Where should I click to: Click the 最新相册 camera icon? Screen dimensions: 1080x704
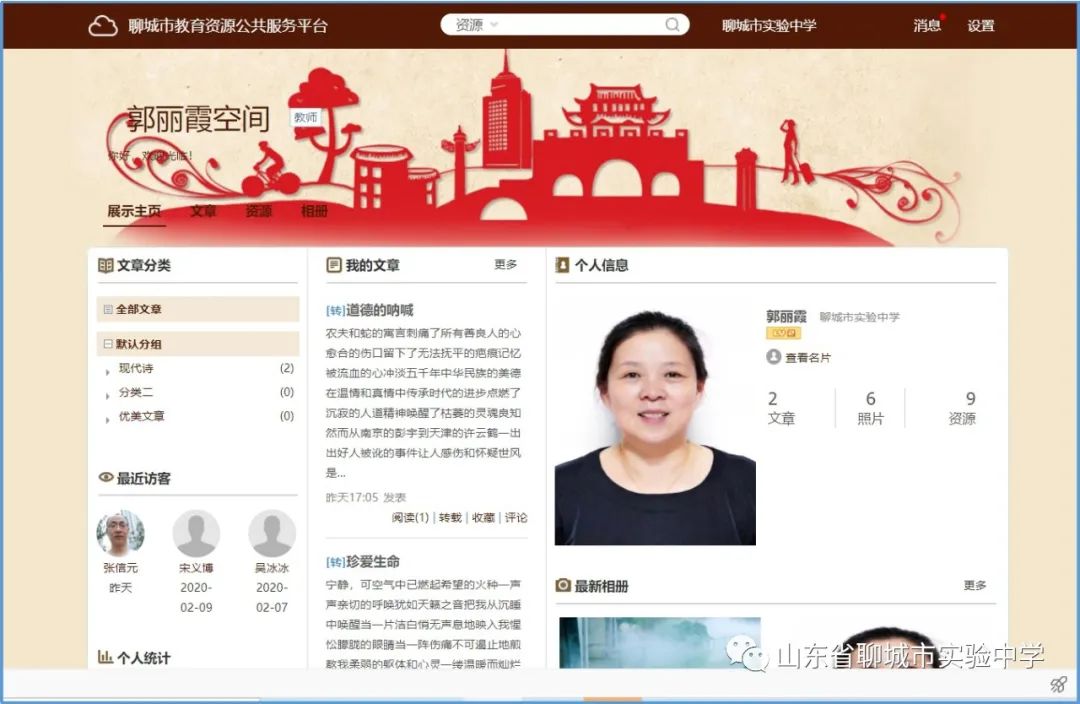[x=563, y=586]
